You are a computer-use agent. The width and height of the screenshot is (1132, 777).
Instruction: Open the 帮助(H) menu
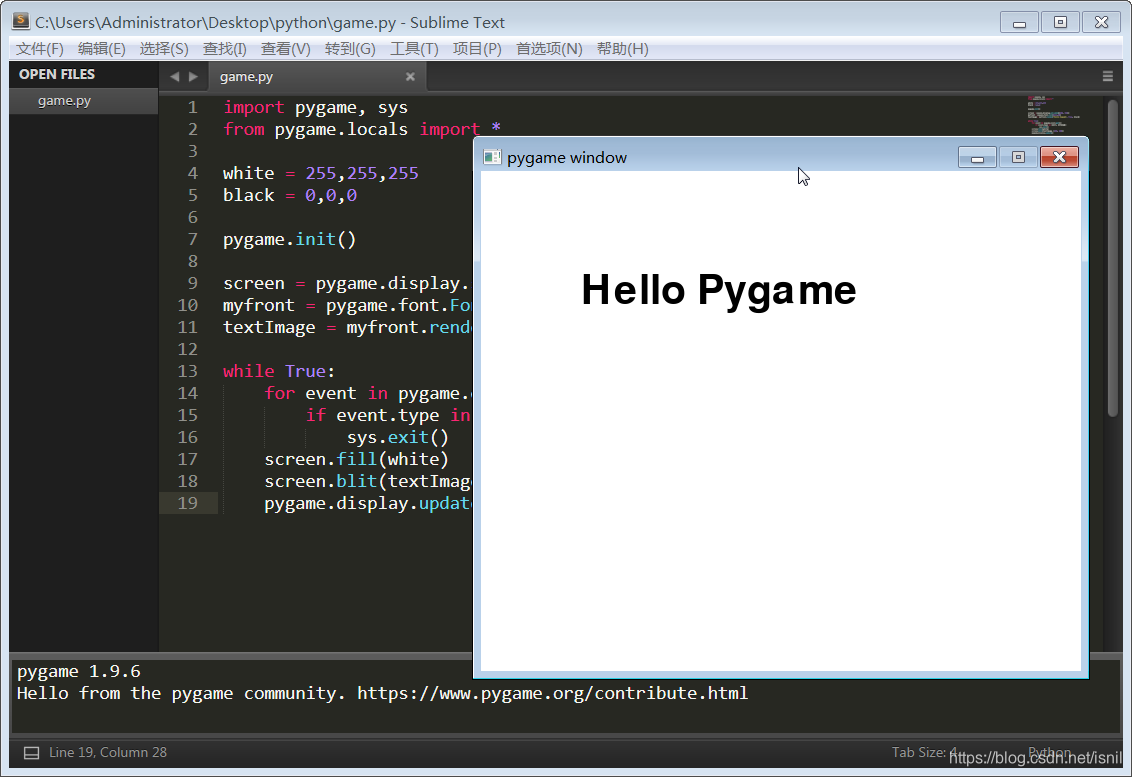(x=622, y=48)
